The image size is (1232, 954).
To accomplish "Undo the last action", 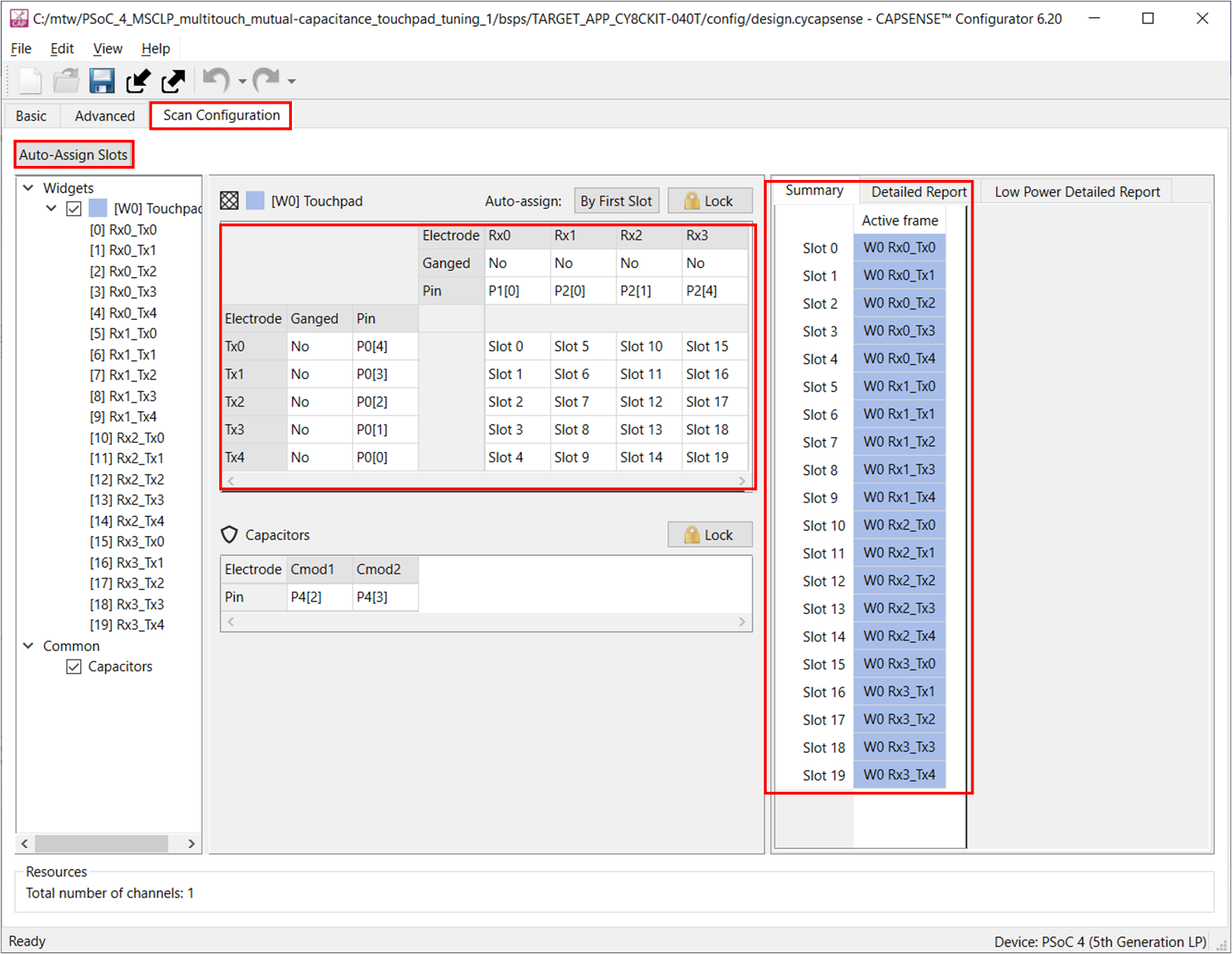I will point(216,79).
